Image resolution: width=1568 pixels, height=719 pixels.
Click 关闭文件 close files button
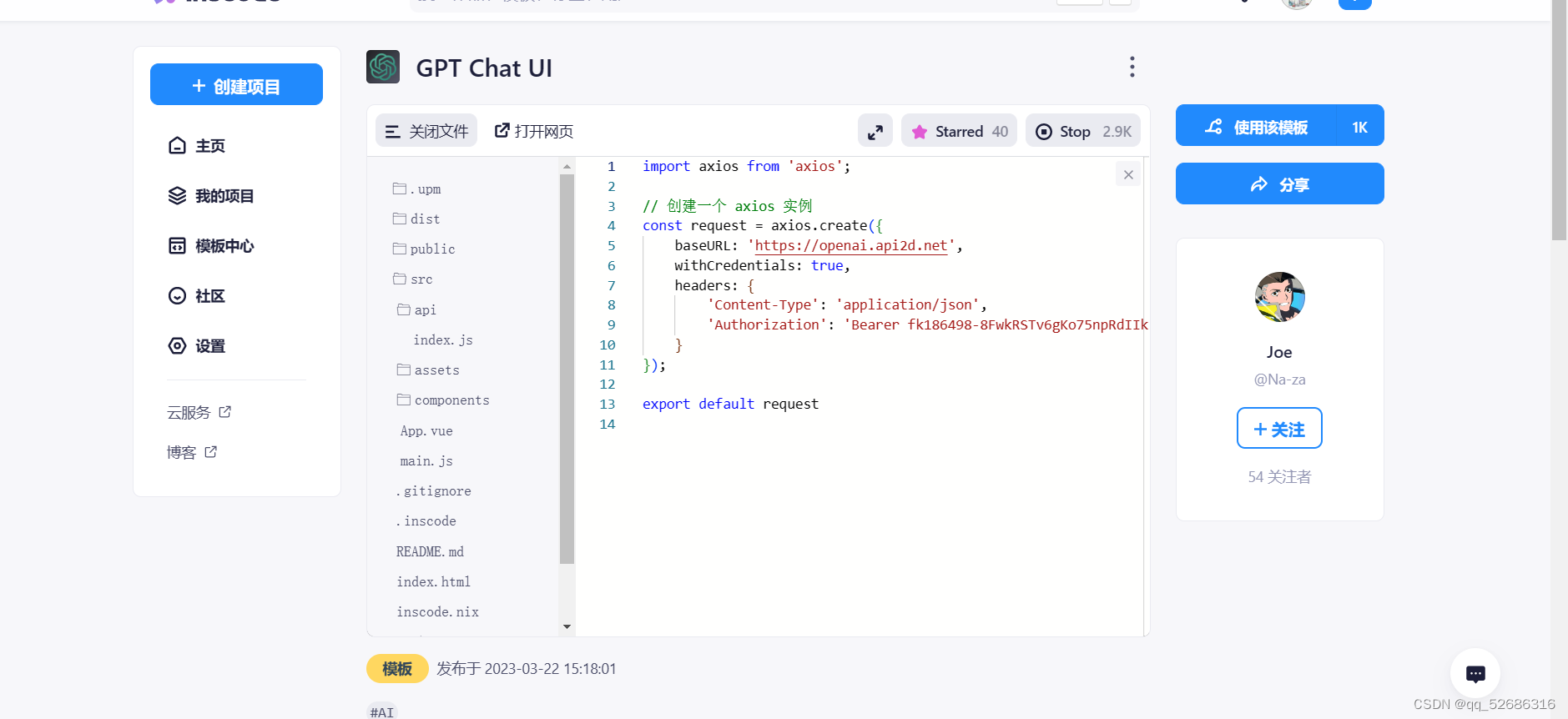coord(426,131)
